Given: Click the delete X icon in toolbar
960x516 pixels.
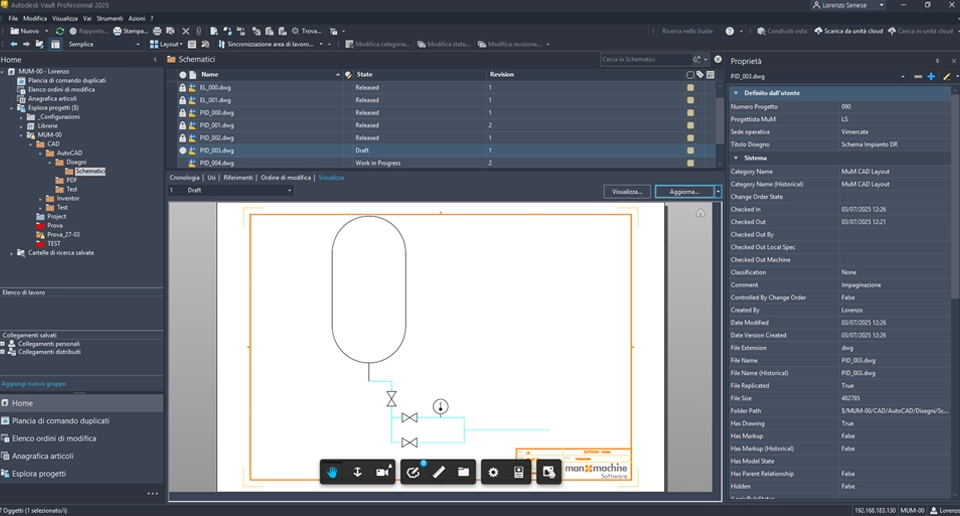Looking at the screenshot, I should coord(186,31).
